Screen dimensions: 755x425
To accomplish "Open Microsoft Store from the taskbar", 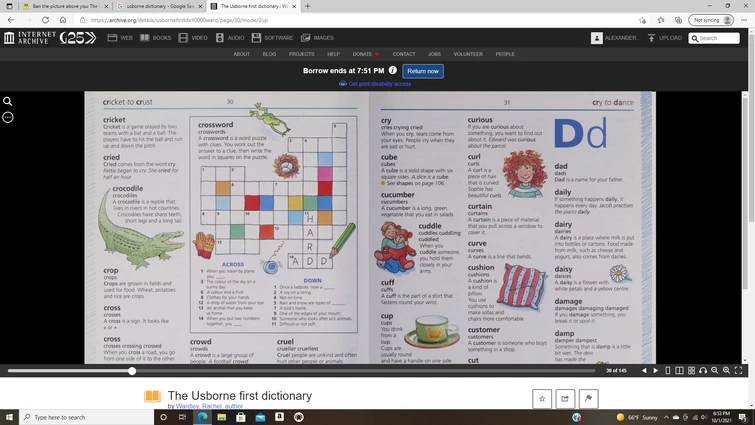I will pos(241,417).
